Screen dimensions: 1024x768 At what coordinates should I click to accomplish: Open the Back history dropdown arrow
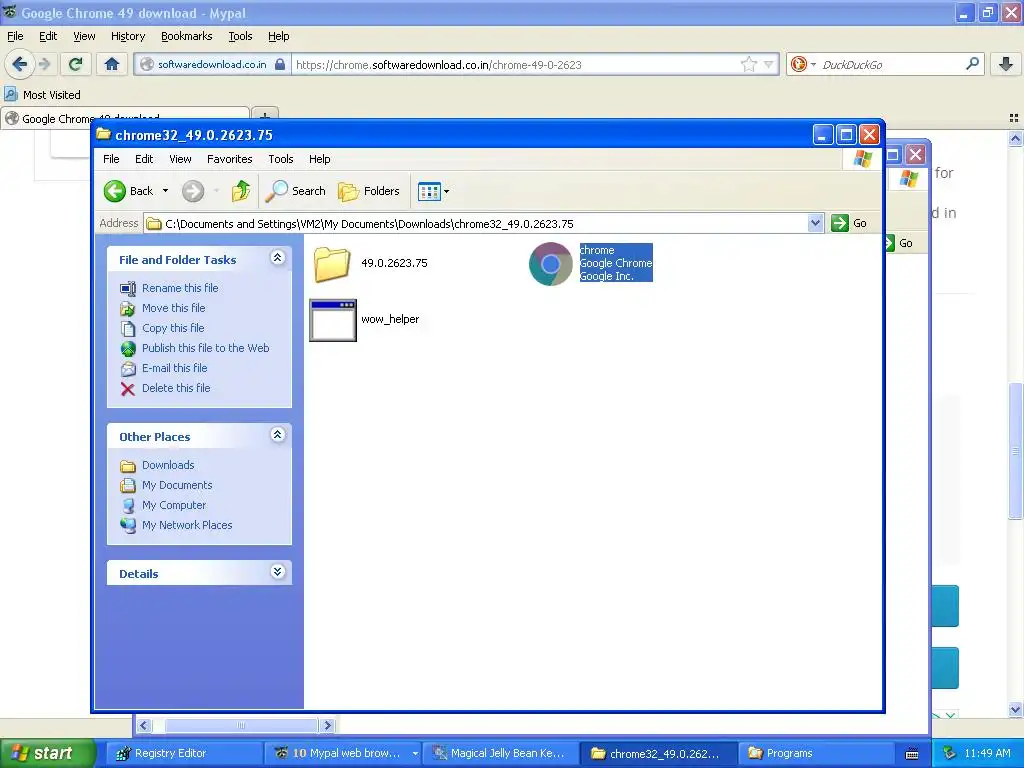pos(165,191)
